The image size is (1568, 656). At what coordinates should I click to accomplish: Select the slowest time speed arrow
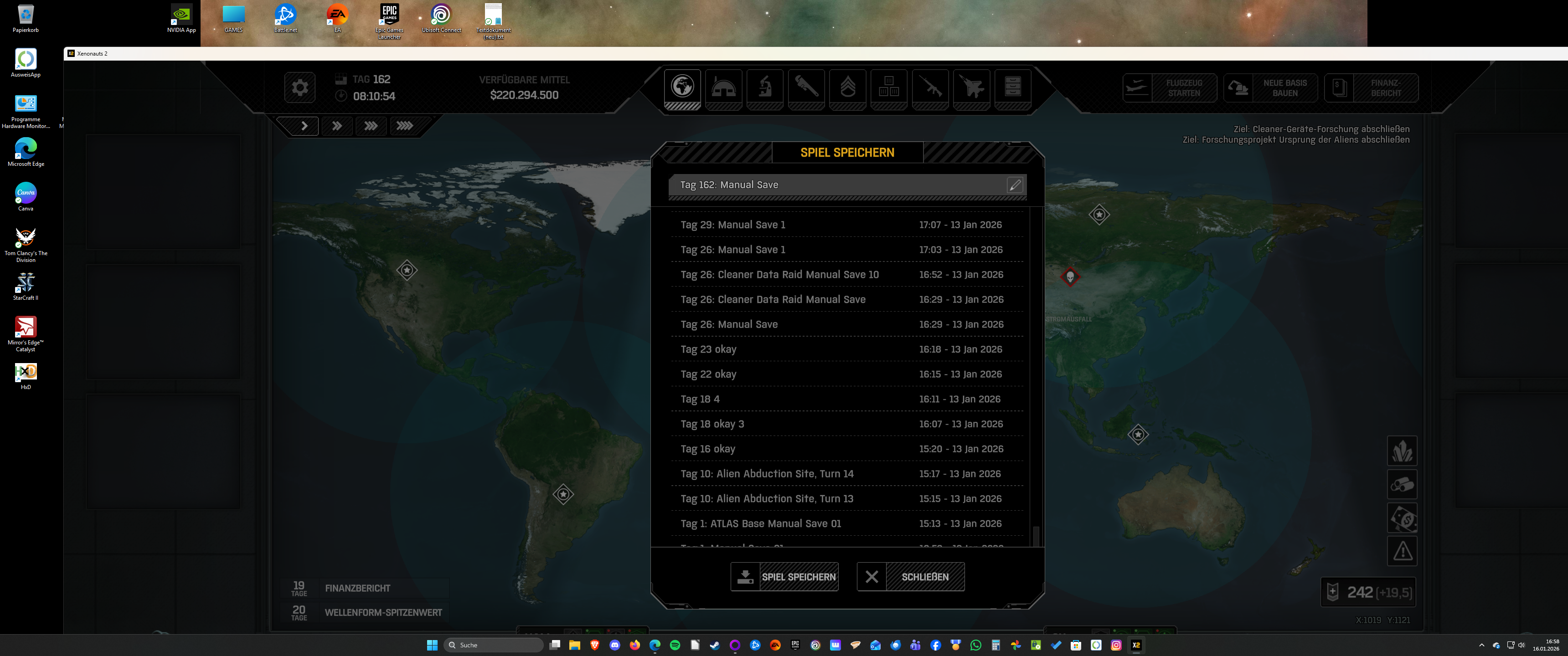(x=304, y=126)
